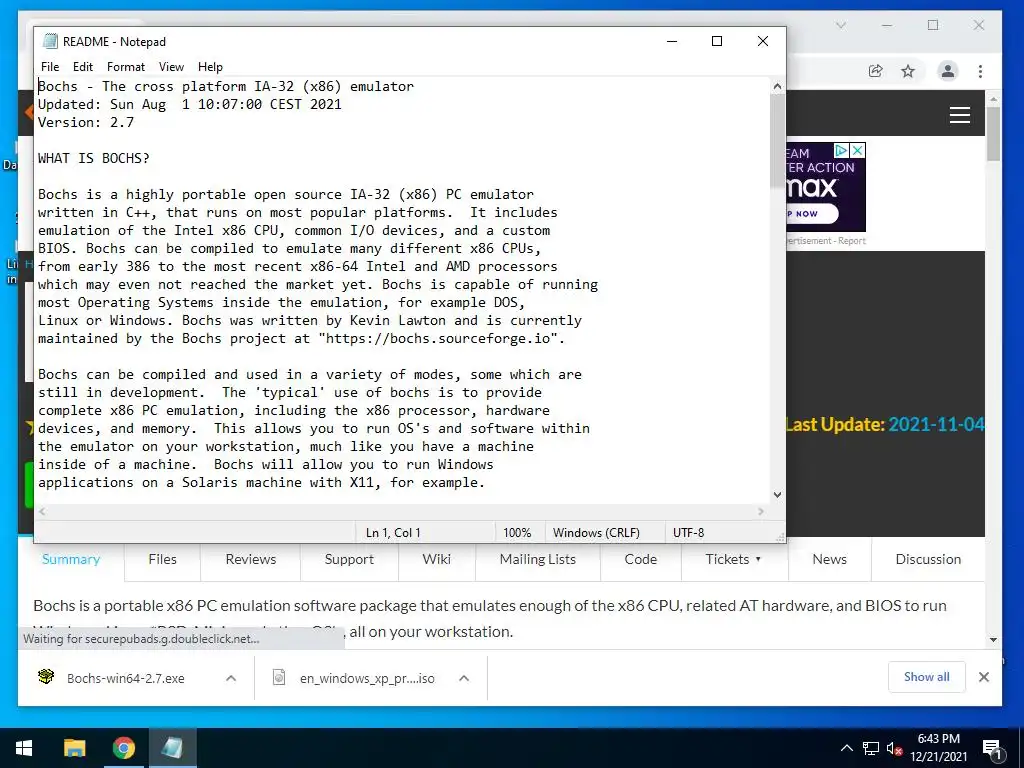
Task: Click the Notepad icon in the title bar
Action: click(x=50, y=41)
